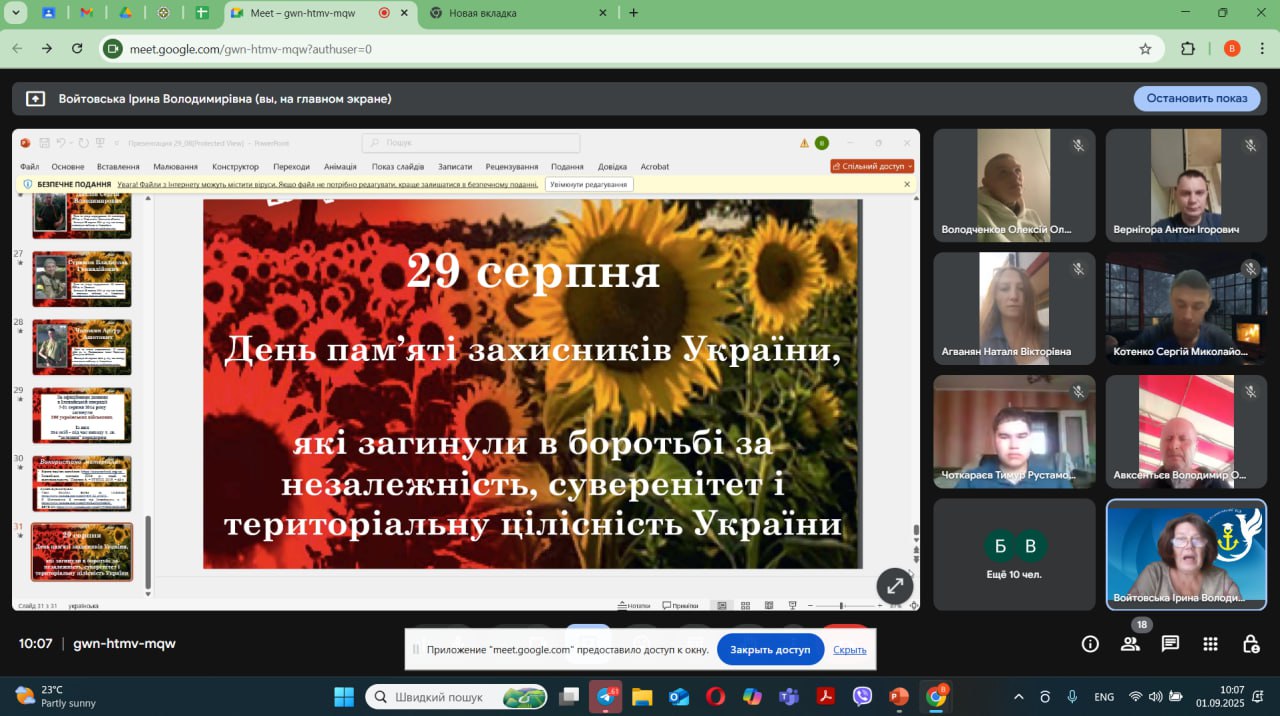Open host controls lock icon
Screen dimensions: 1280x716
coord(1250,644)
